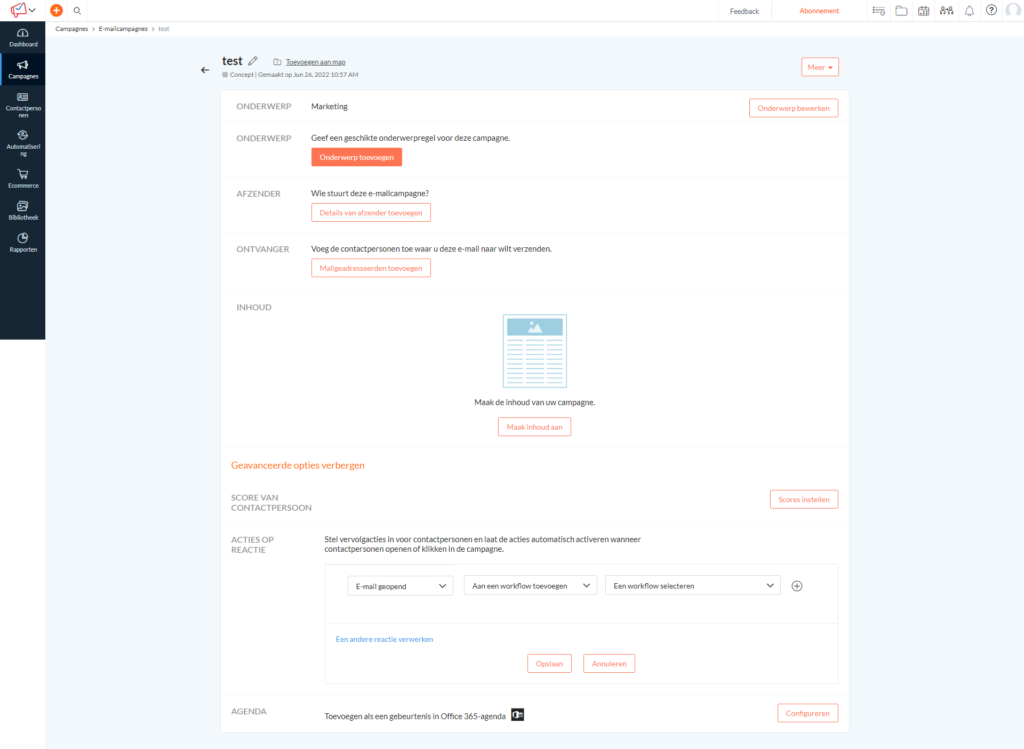Open Automatisering in the sidebar
The height and width of the screenshot is (749, 1024).
[x=23, y=143]
